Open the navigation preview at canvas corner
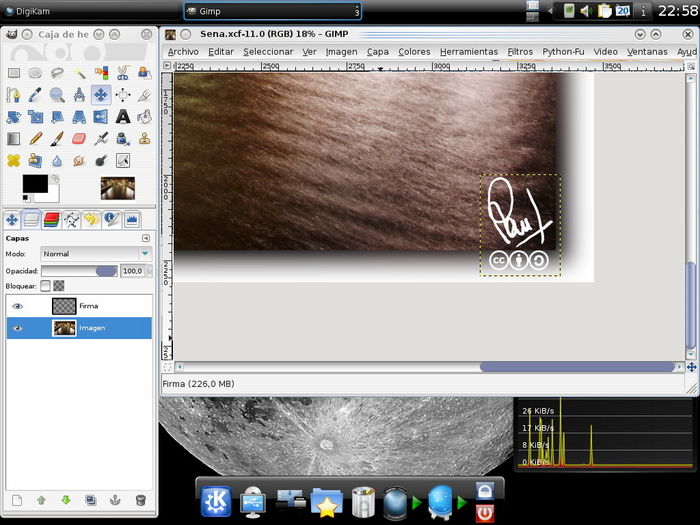The height and width of the screenshot is (525, 700). point(692,367)
